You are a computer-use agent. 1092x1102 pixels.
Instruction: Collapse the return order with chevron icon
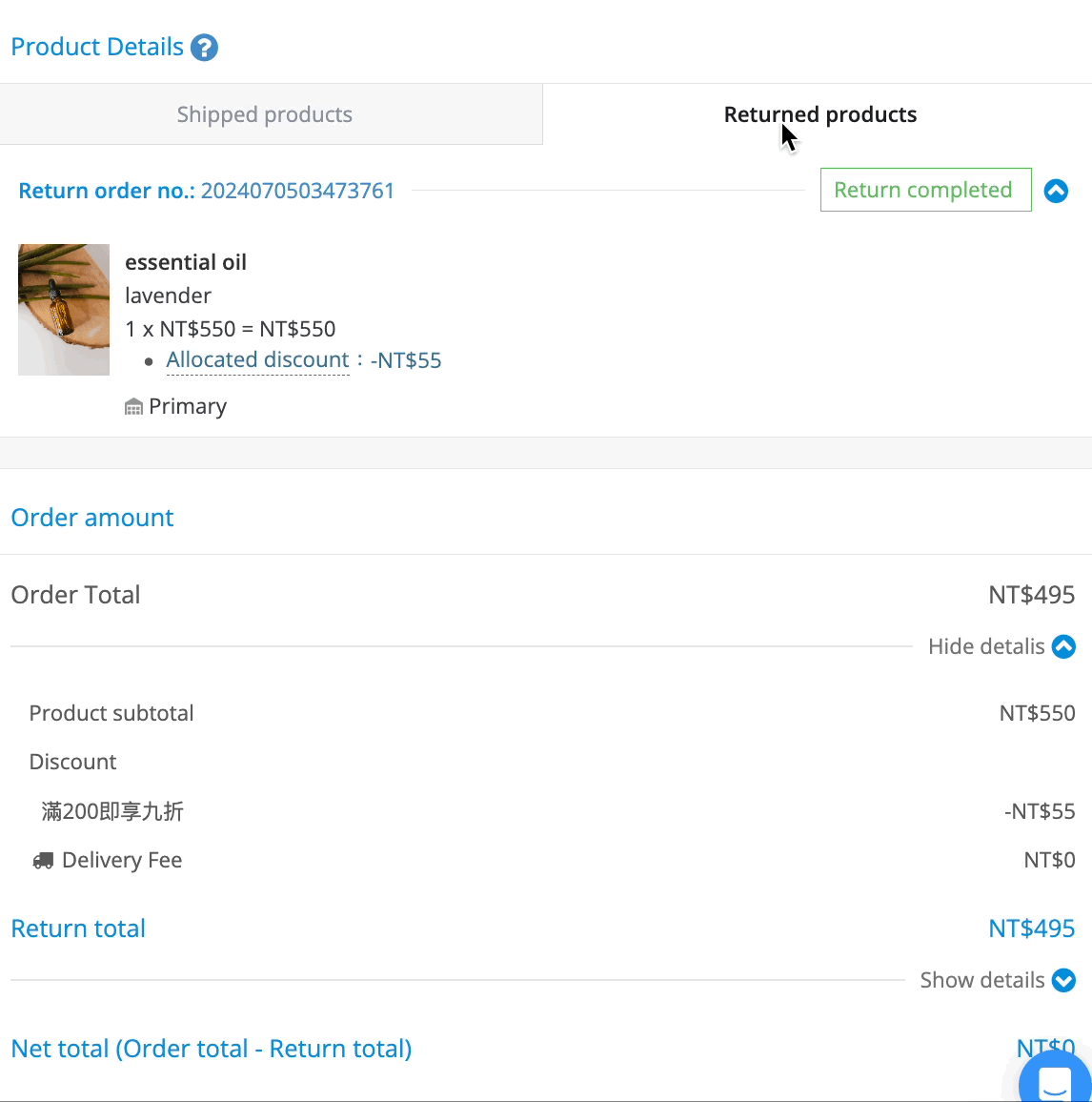[x=1056, y=191]
